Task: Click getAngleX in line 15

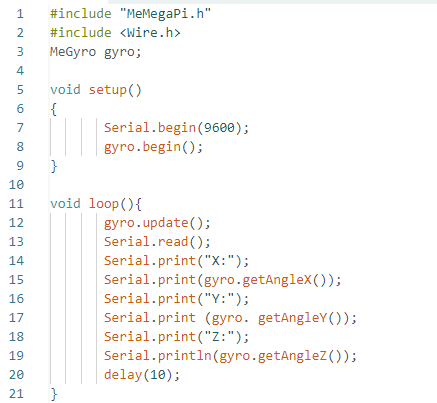Action: (277, 280)
